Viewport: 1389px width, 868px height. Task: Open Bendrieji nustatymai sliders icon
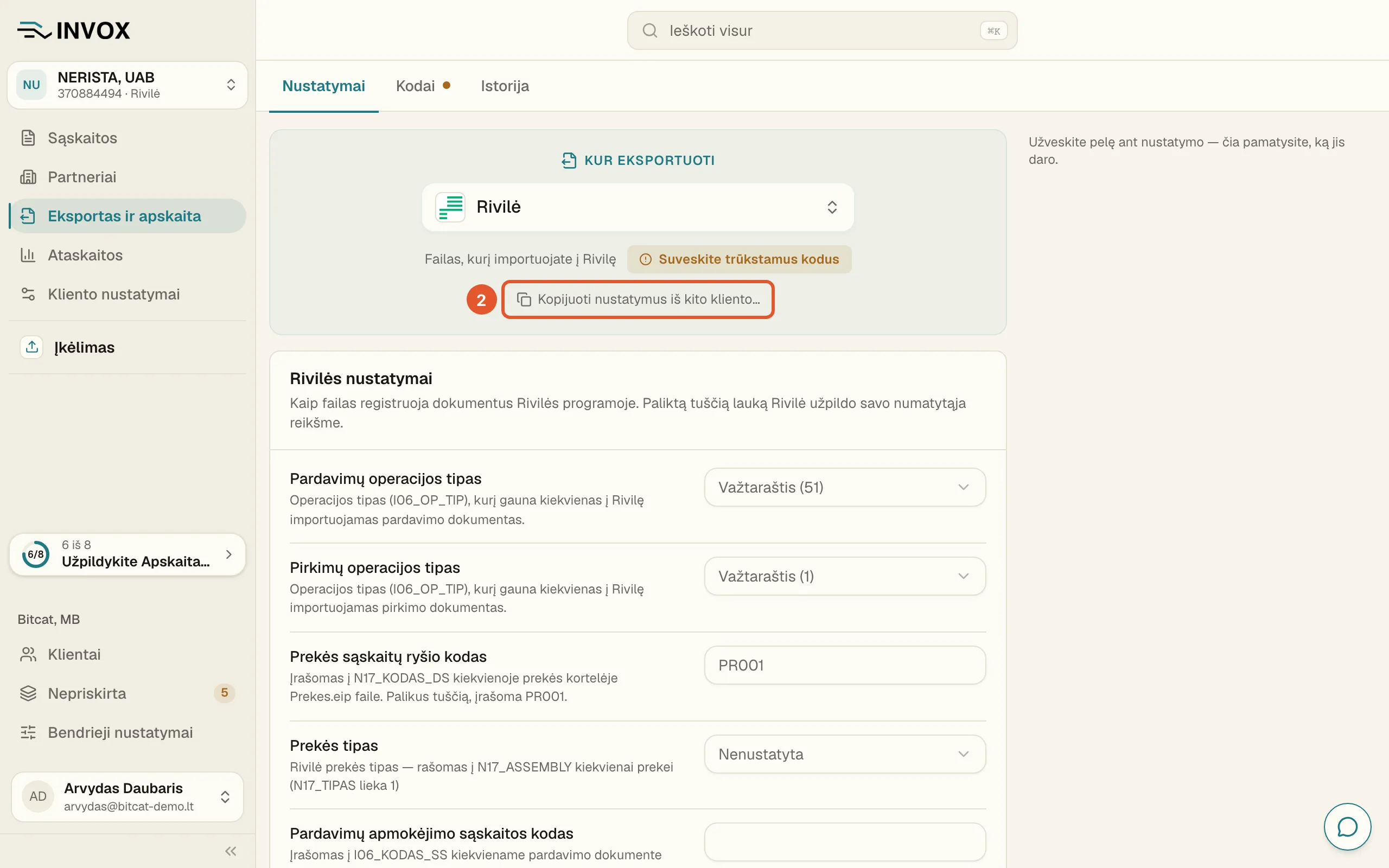pos(28,732)
